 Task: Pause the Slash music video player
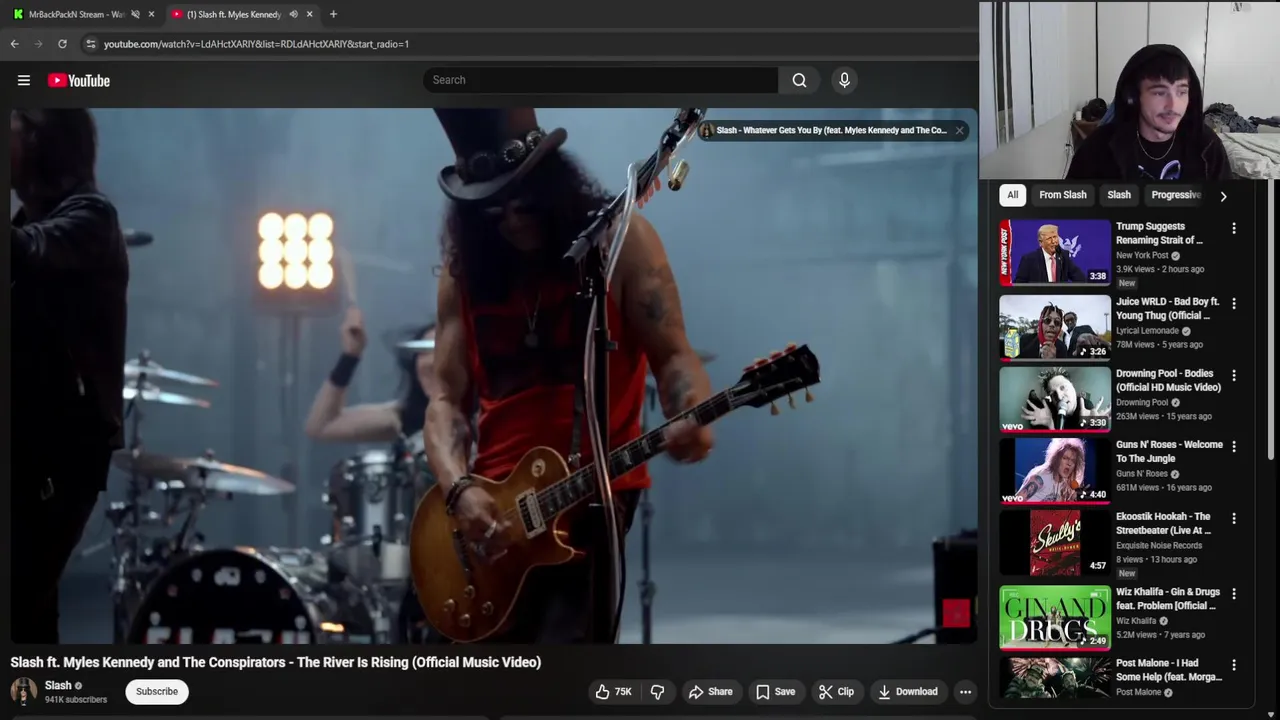click(494, 376)
